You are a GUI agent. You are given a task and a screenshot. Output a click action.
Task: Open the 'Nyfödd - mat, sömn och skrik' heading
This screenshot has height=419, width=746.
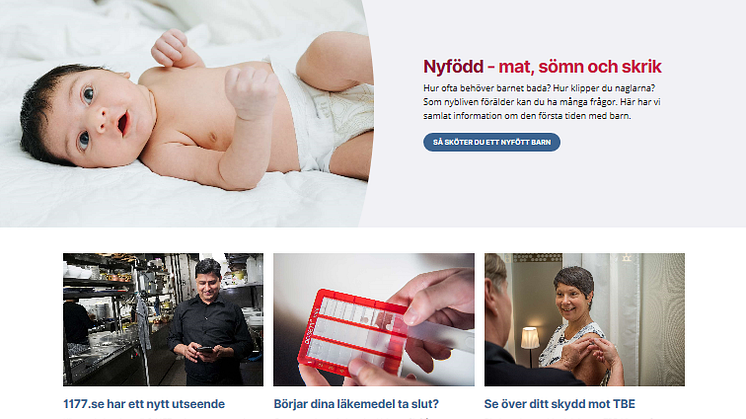point(542,67)
